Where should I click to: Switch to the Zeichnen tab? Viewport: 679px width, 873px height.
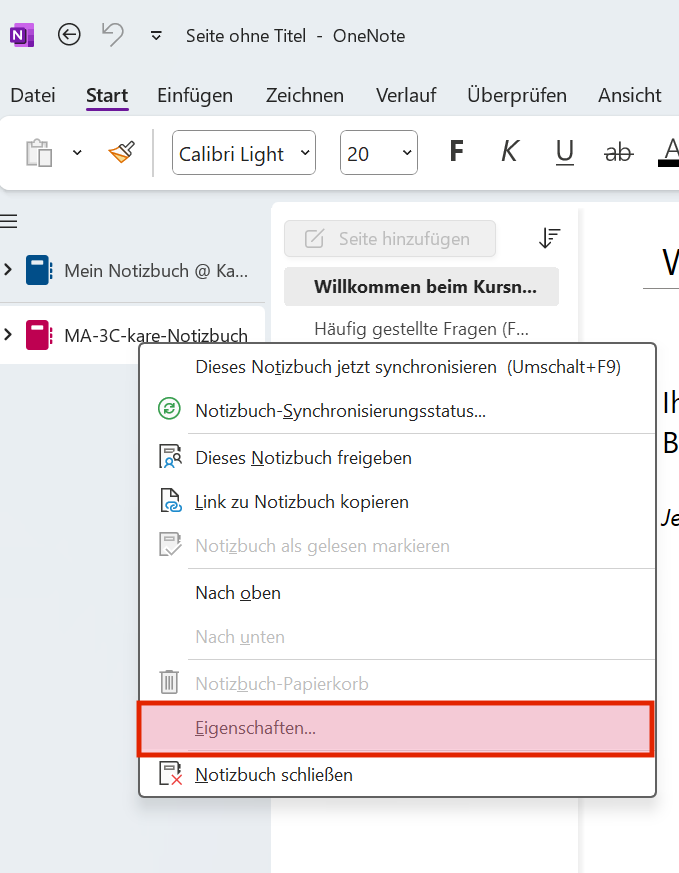pyautogui.click(x=304, y=95)
